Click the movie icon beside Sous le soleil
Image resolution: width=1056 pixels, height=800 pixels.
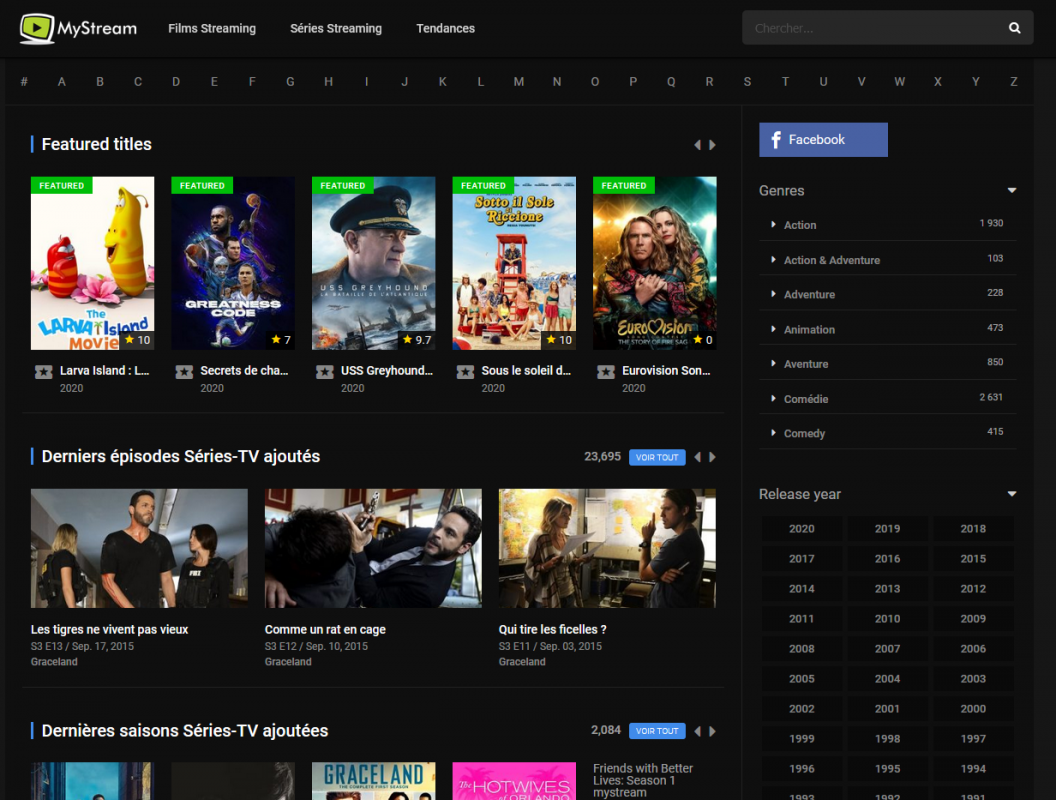[x=465, y=372]
